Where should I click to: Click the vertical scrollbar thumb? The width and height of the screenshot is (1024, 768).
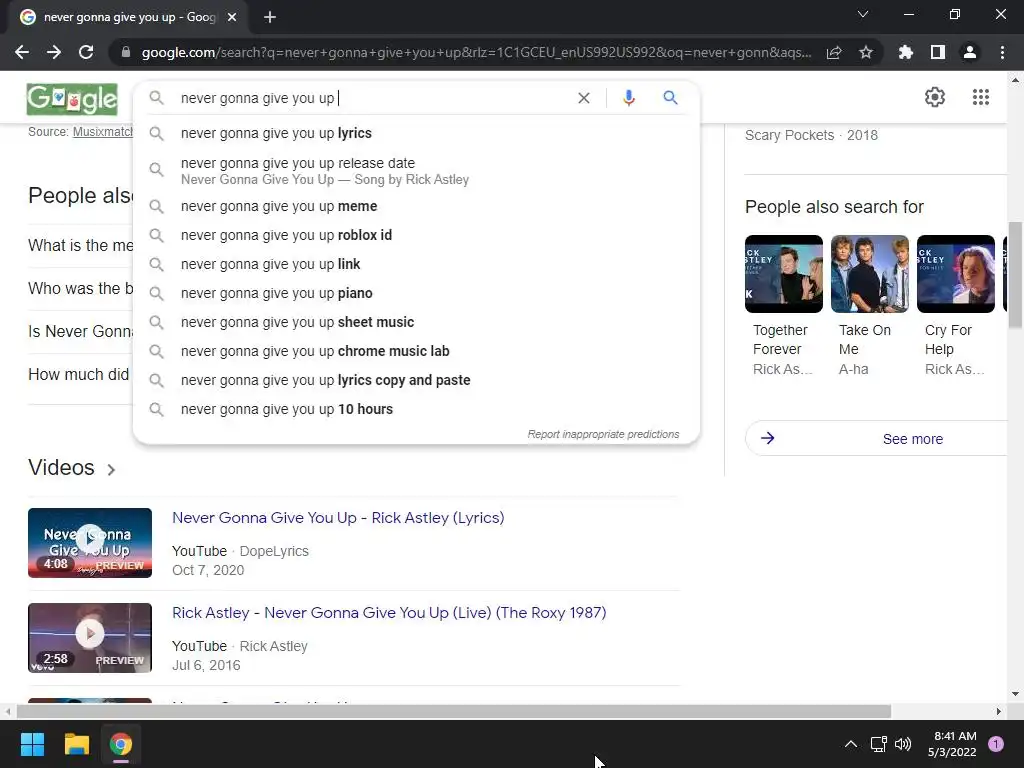tap(1015, 275)
